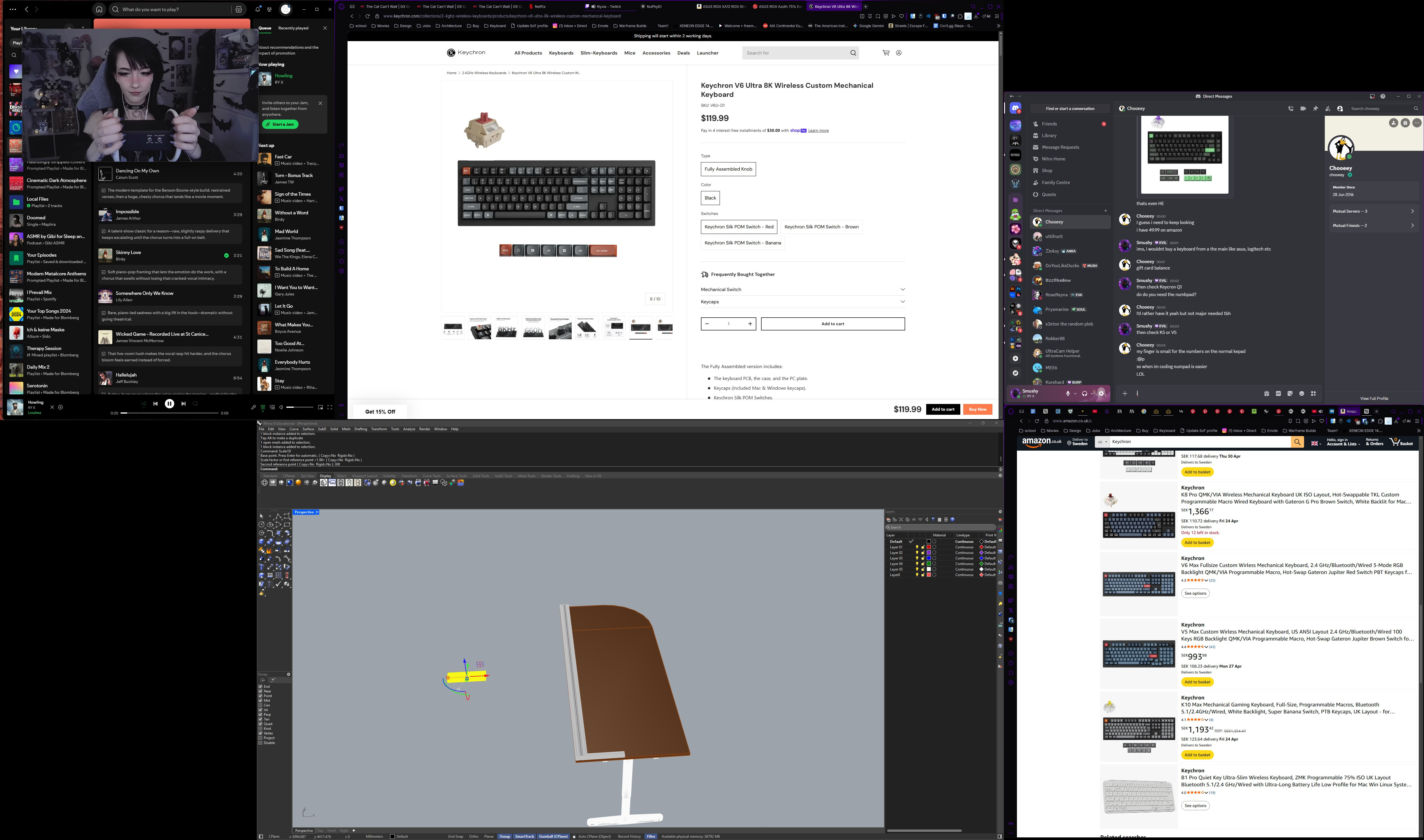
Task: Enable the Project osnap checkbox
Action: [x=261, y=738]
